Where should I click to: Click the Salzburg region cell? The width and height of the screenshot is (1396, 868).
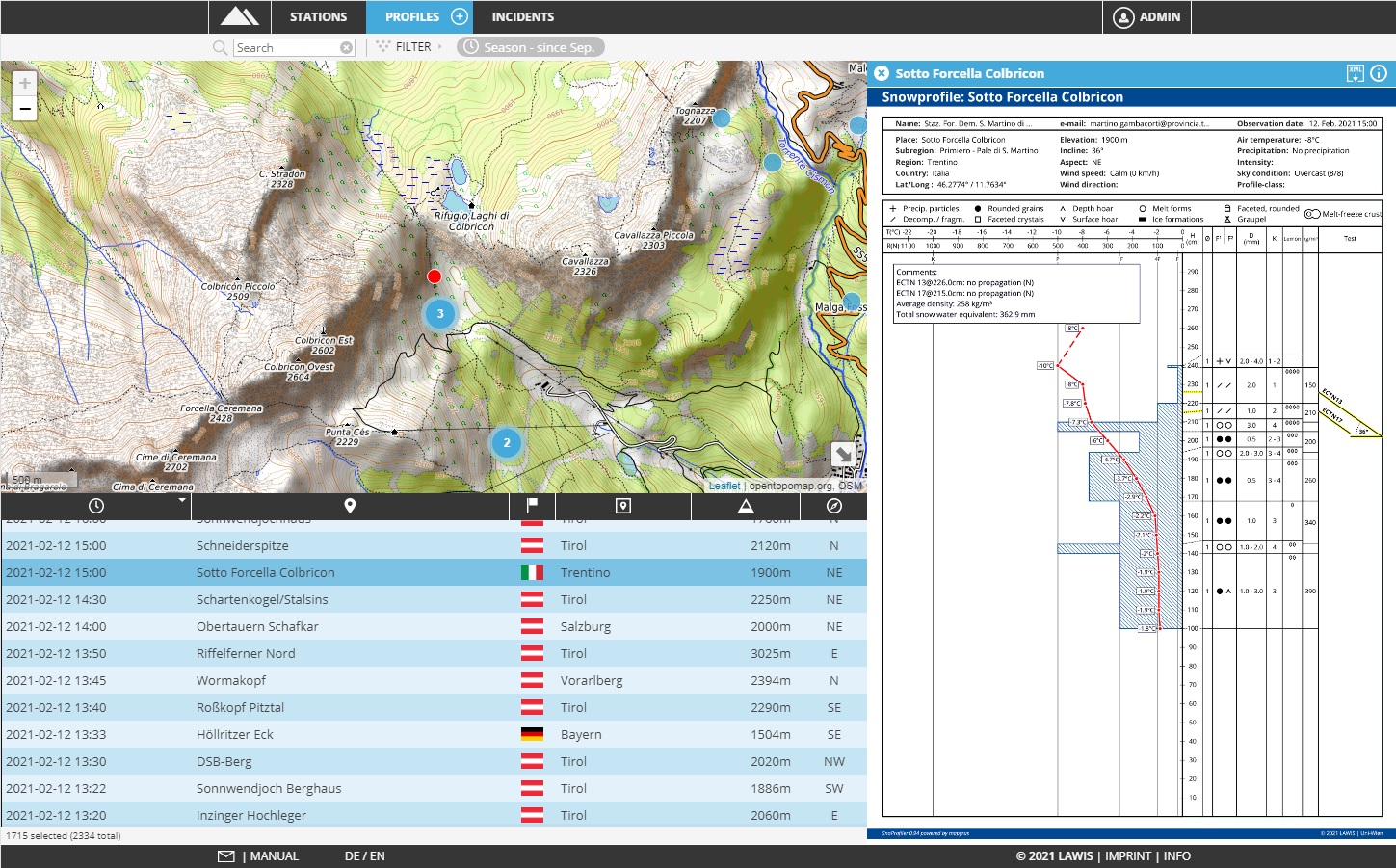pyautogui.click(x=586, y=626)
